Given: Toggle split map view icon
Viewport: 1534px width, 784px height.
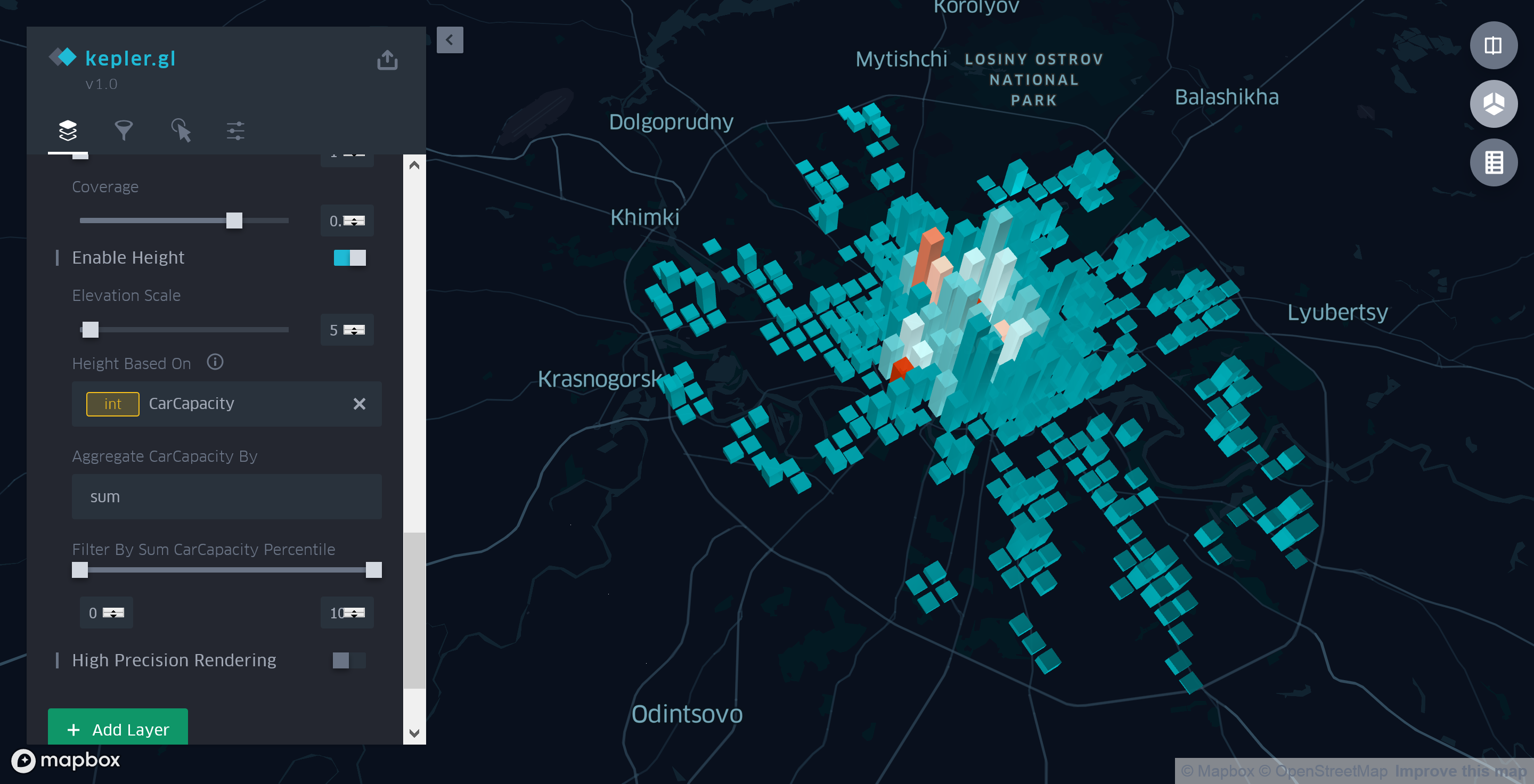Looking at the screenshot, I should [1493, 46].
